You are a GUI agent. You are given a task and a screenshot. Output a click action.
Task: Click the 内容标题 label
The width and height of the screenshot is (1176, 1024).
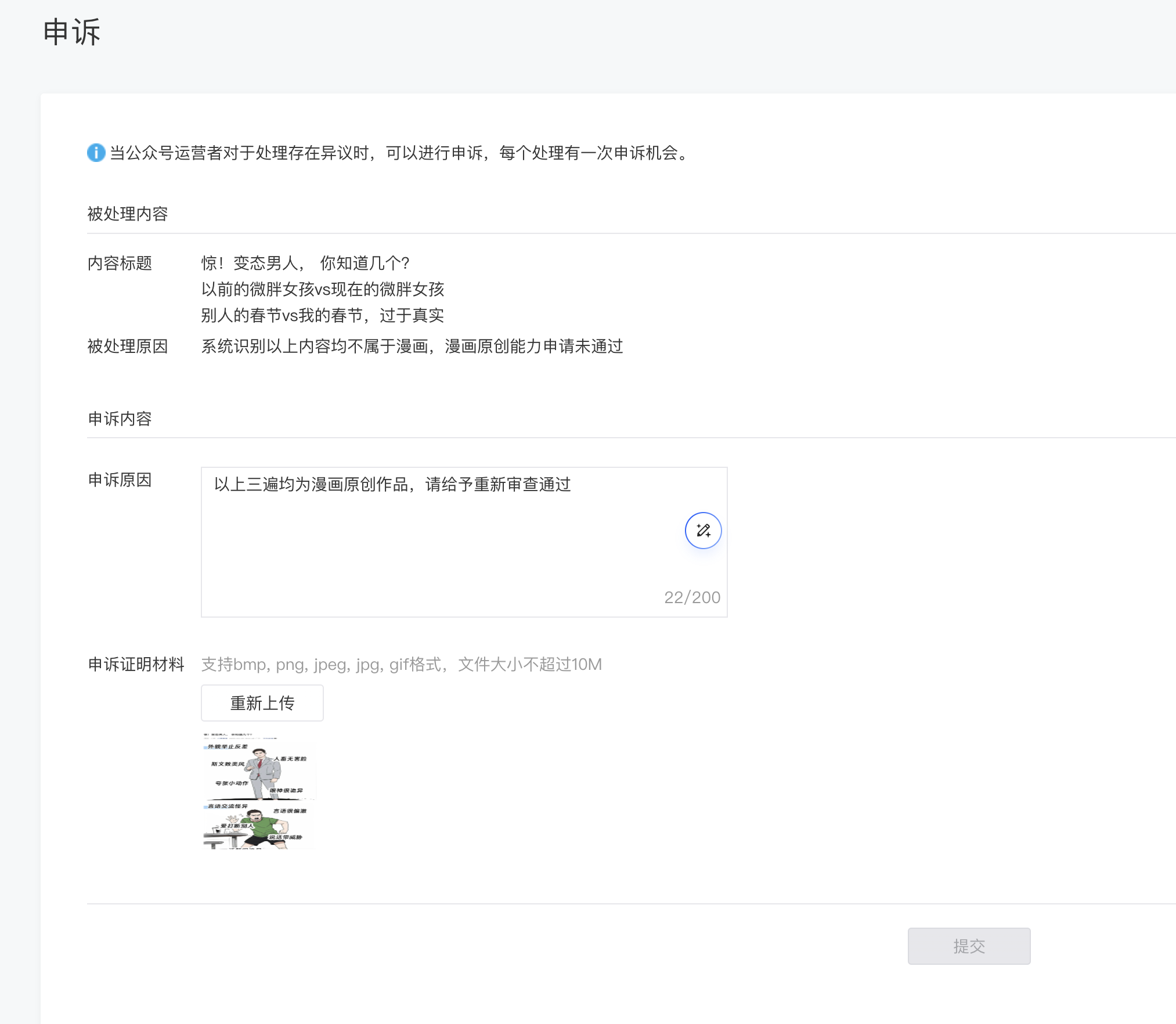[x=120, y=263]
